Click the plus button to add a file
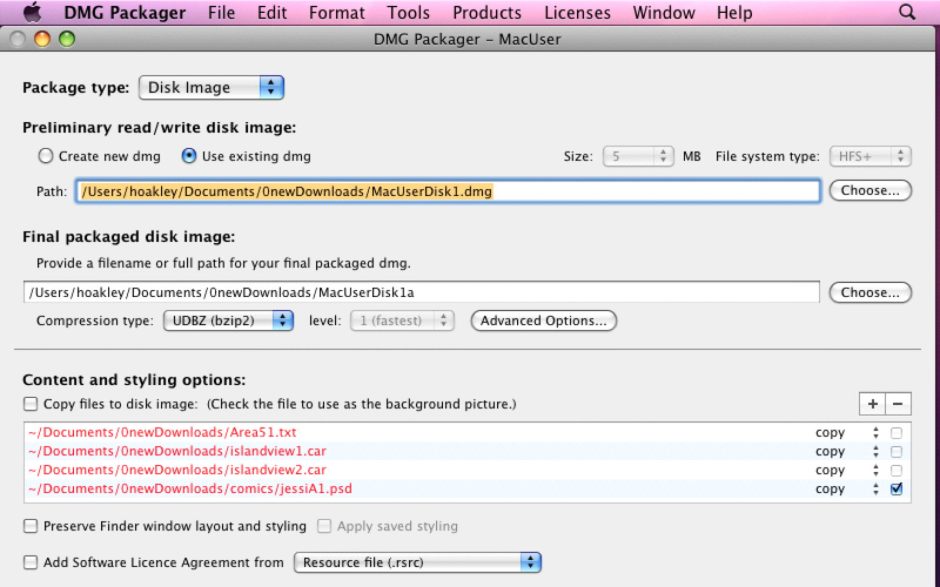The height and width of the screenshot is (587, 940). coord(872,404)
